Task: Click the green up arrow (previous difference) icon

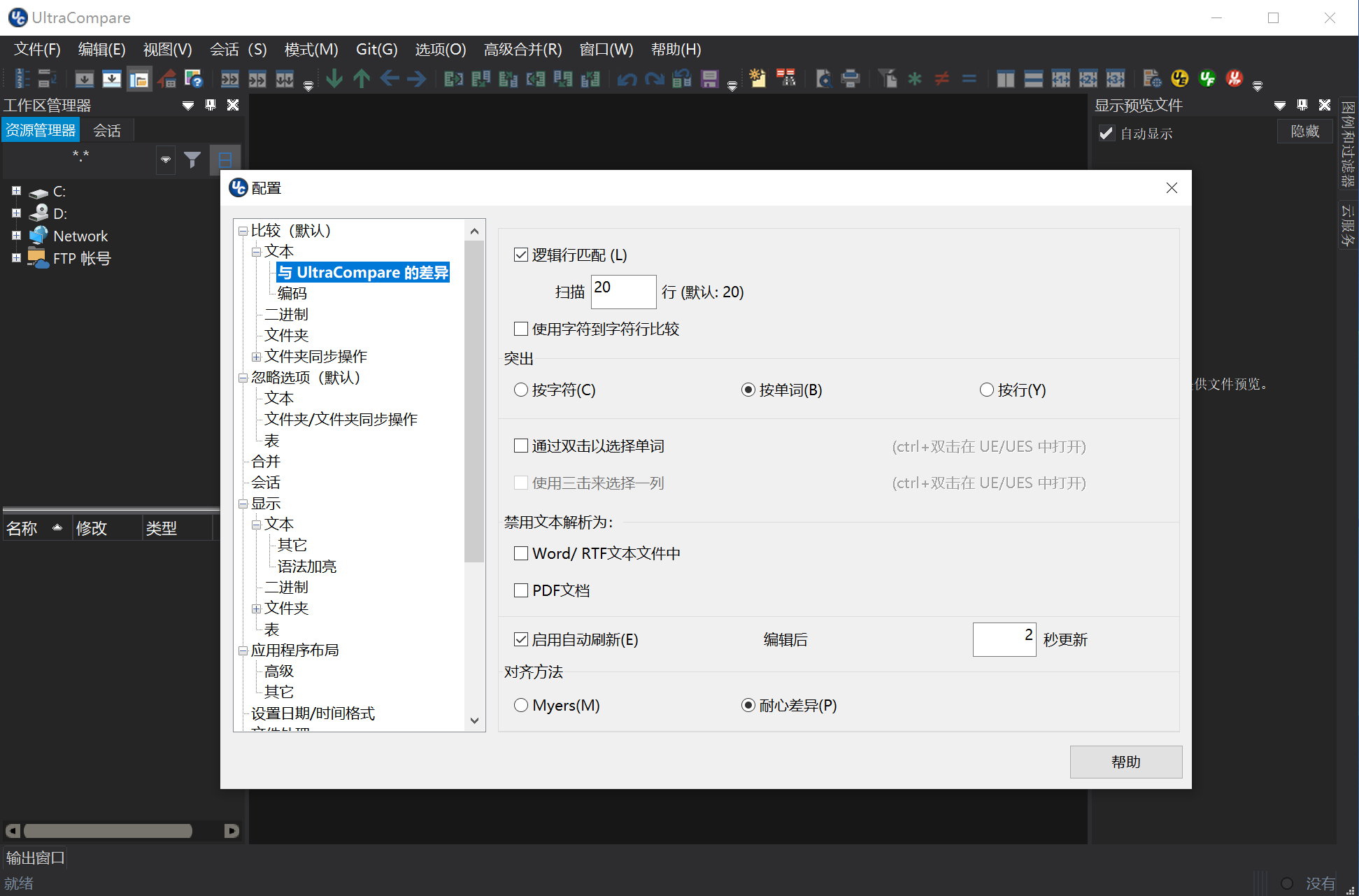Action: point(362,78)
